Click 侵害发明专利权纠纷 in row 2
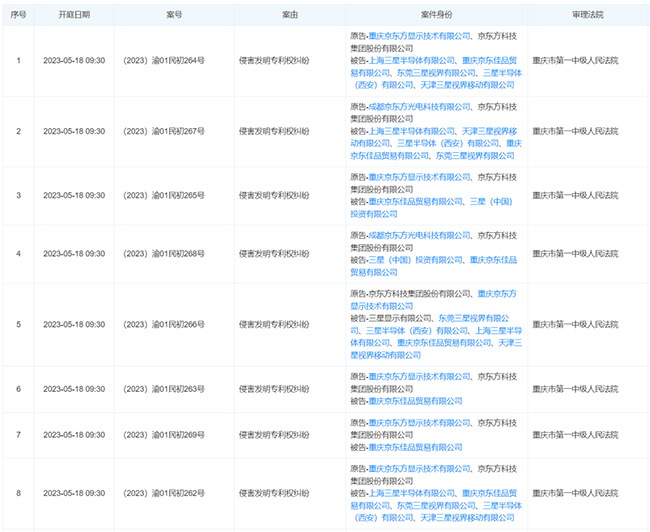The height and width of the screenshot is (532, 650). pyautogui.click(x=274, y=131)
